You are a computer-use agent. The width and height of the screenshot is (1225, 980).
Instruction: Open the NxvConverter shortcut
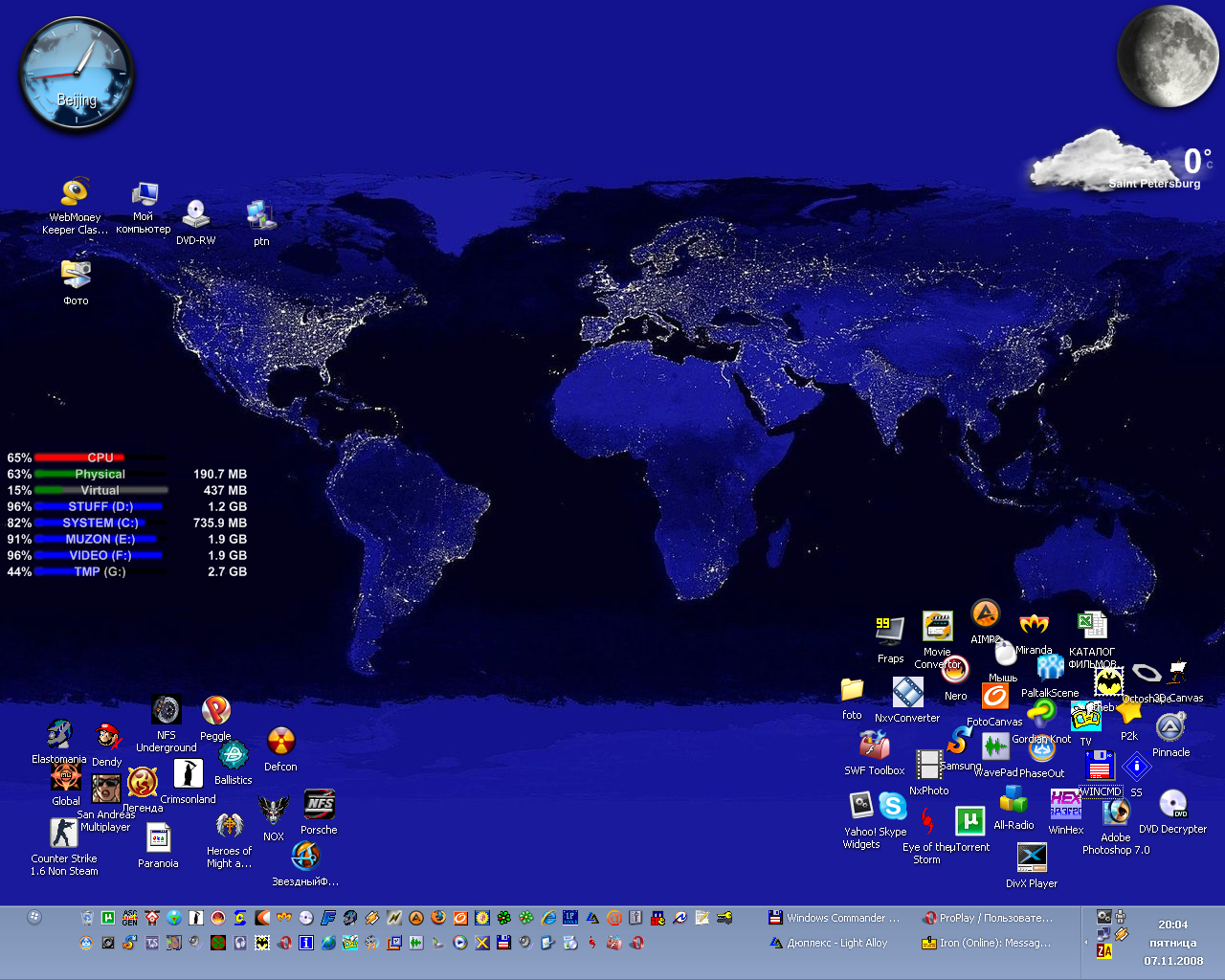point(907,693)
